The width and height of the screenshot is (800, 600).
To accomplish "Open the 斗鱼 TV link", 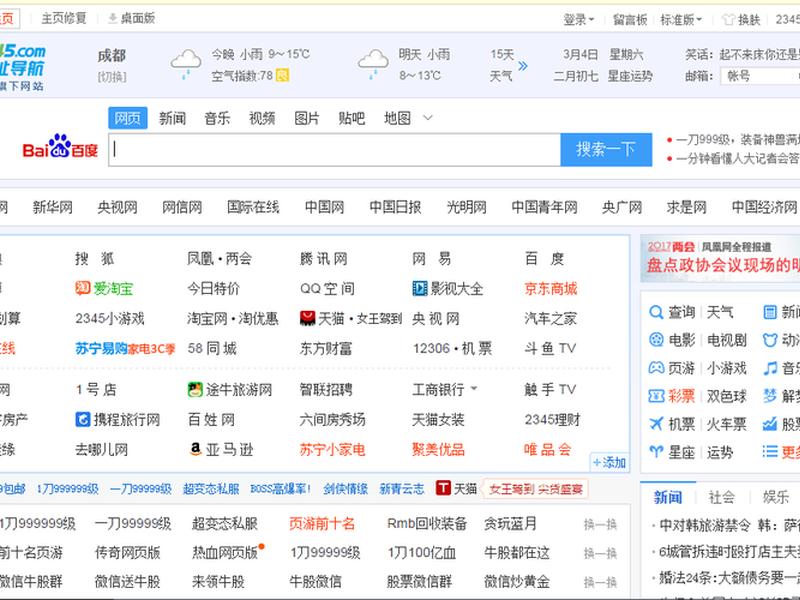I will coord(550,349).
